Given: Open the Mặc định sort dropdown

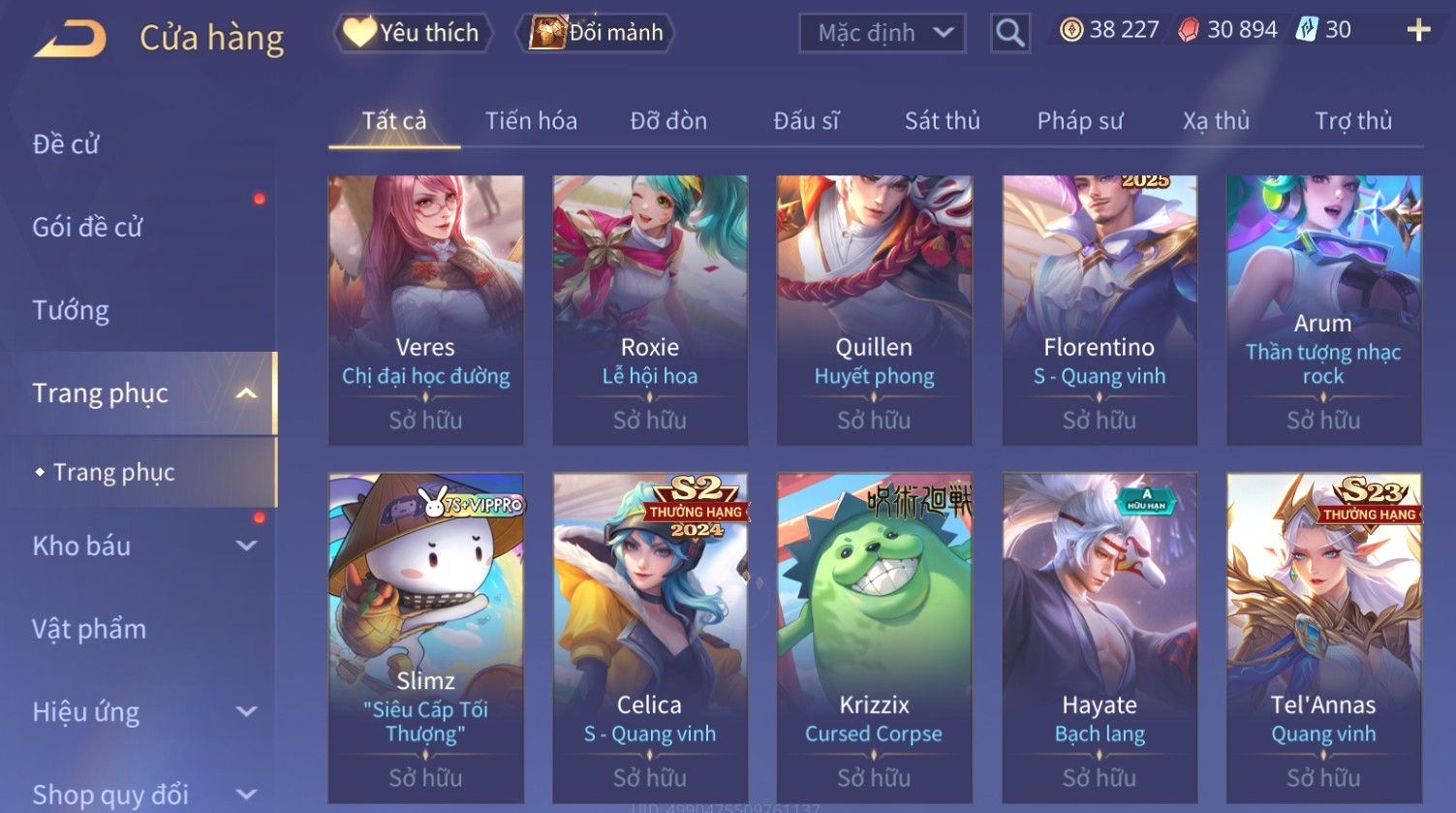Looking at the screenshot, I should [x=883, y=33].
